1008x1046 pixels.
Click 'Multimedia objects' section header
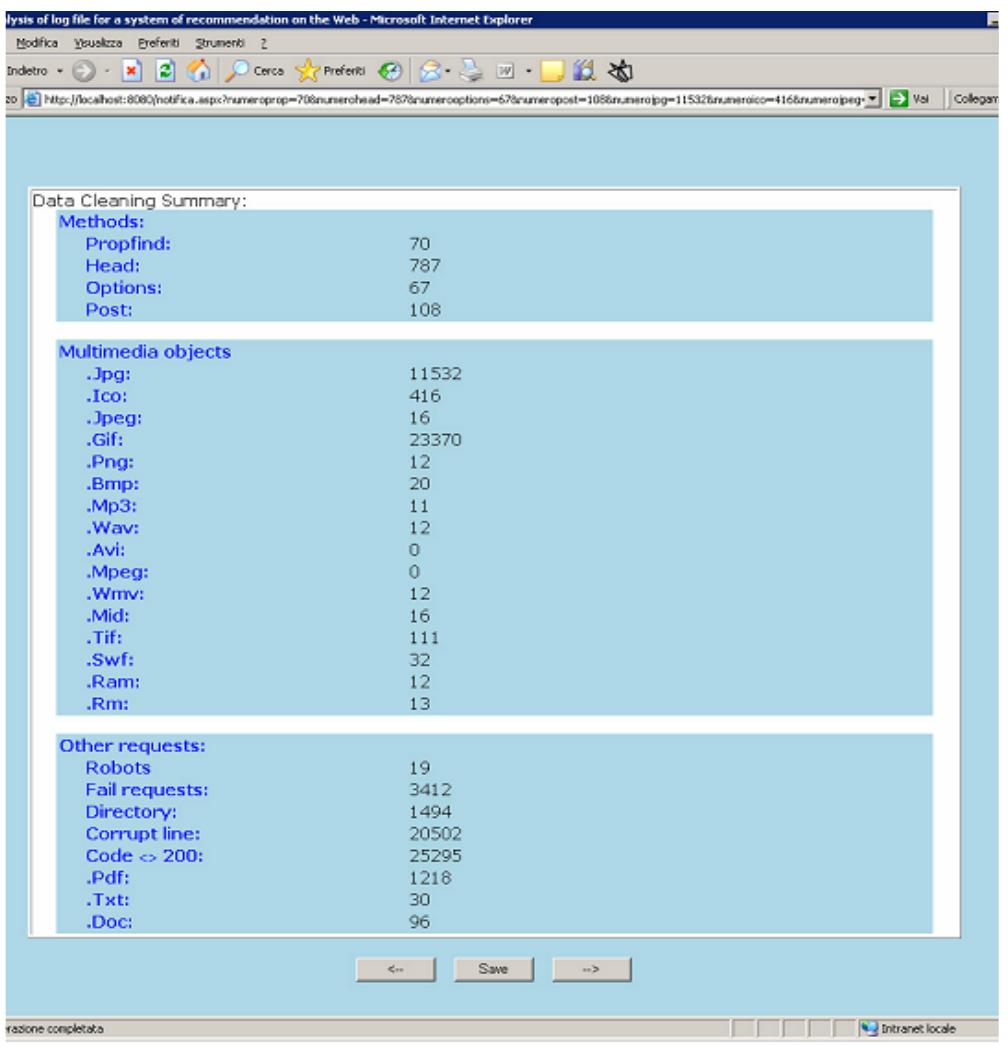(145, 352)
